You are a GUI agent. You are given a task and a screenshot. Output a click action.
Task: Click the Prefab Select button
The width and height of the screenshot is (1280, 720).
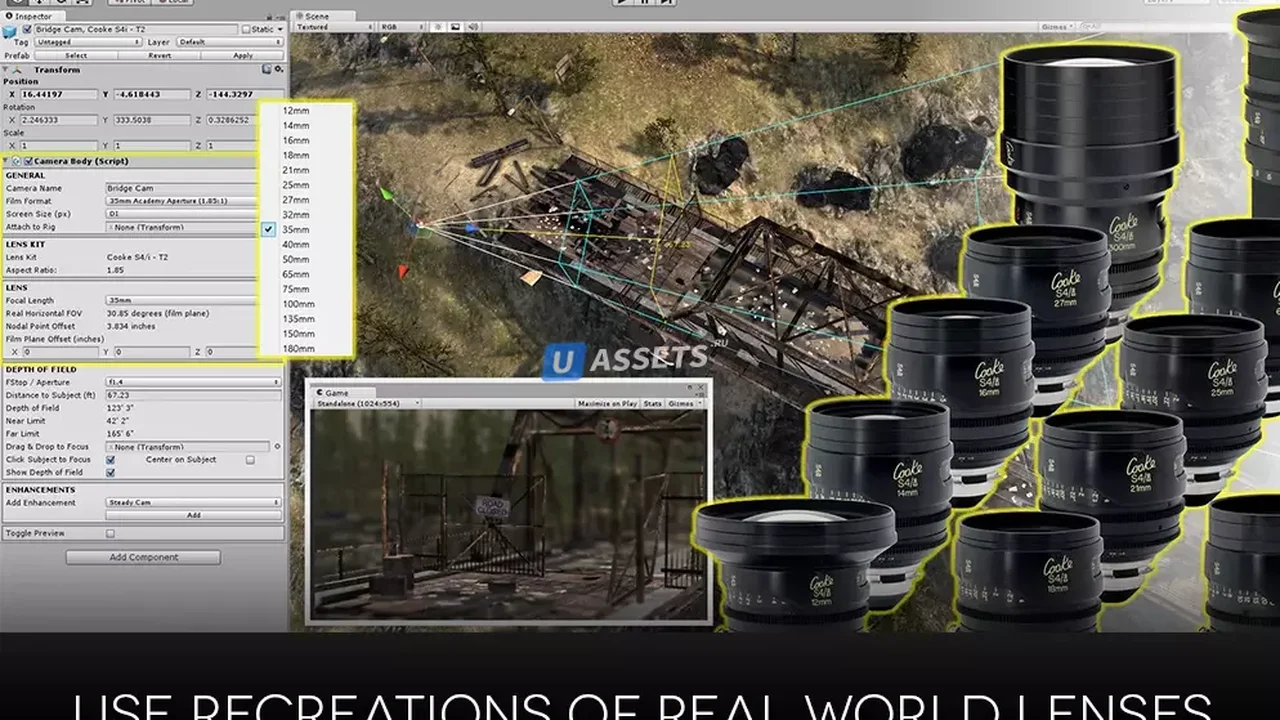(76, 55)
